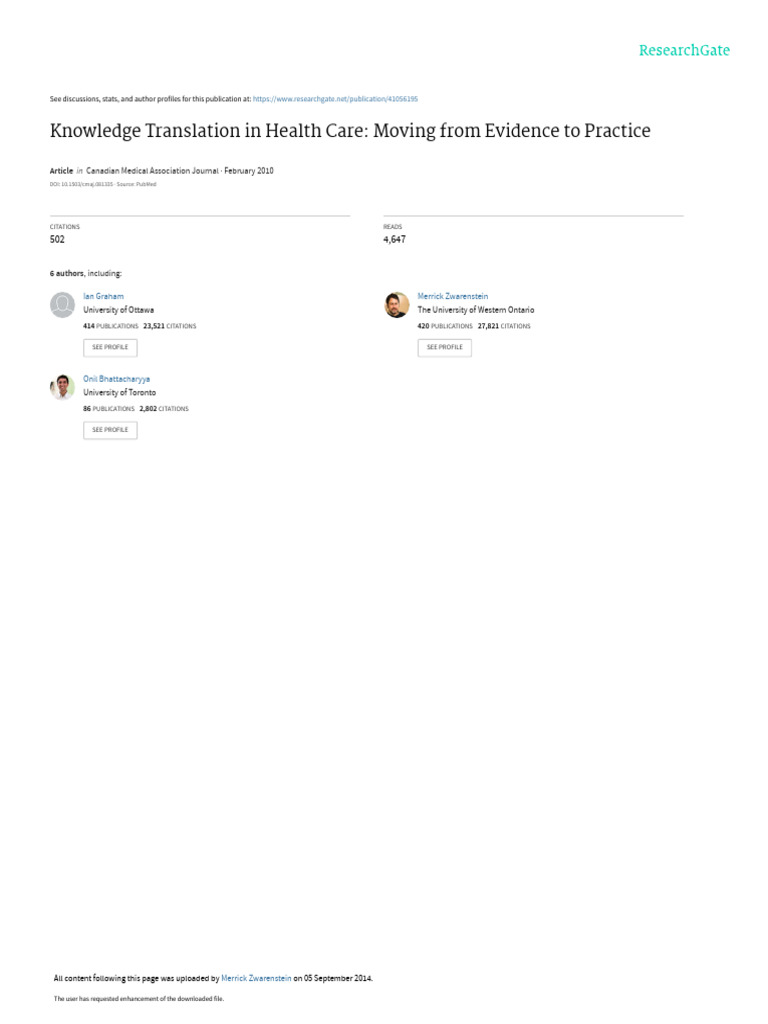Screen dimensions: 768x1024
Task: Click the Canadian Medical Association Journal name
Action: click(152, 170)
